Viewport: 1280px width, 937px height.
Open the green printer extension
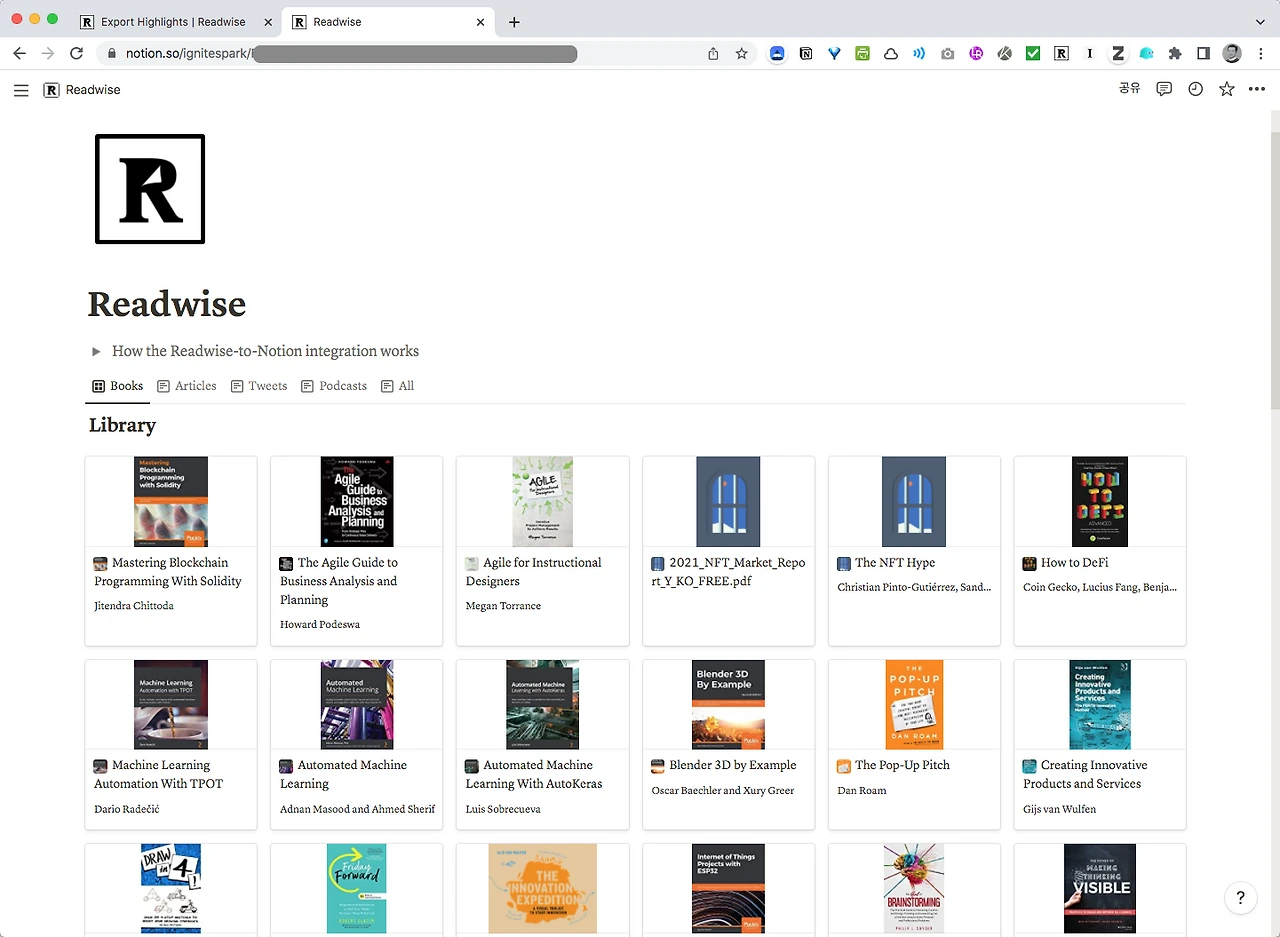(862, 53)
